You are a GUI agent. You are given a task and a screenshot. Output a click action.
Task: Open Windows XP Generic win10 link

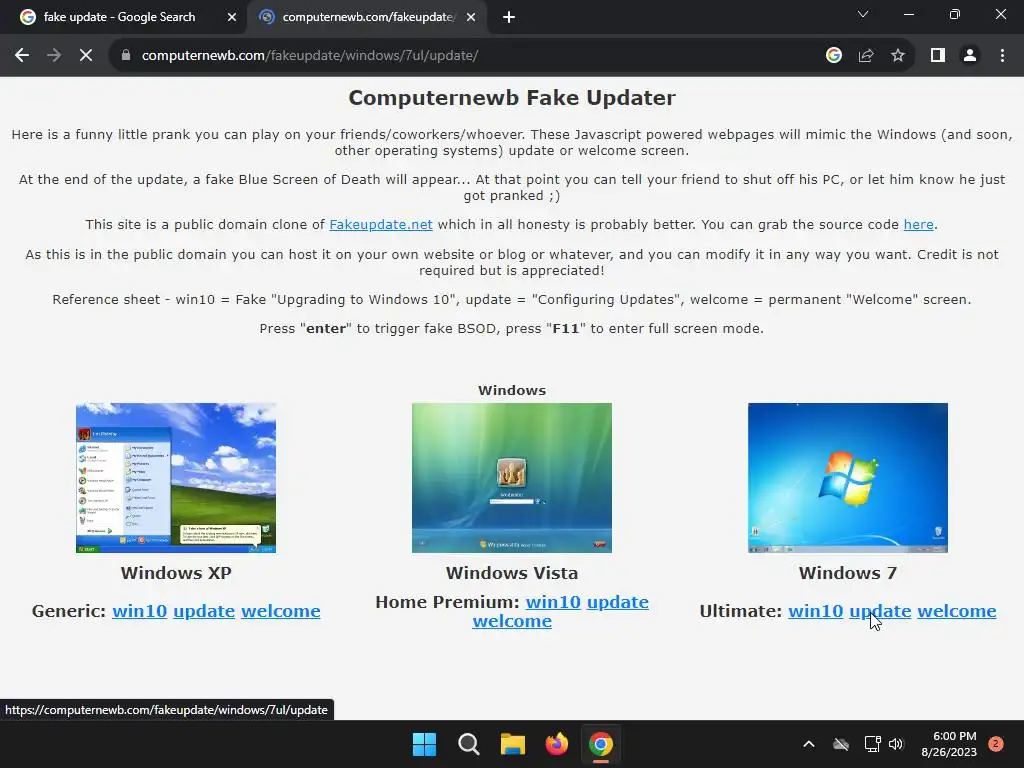tap(139, 611)
